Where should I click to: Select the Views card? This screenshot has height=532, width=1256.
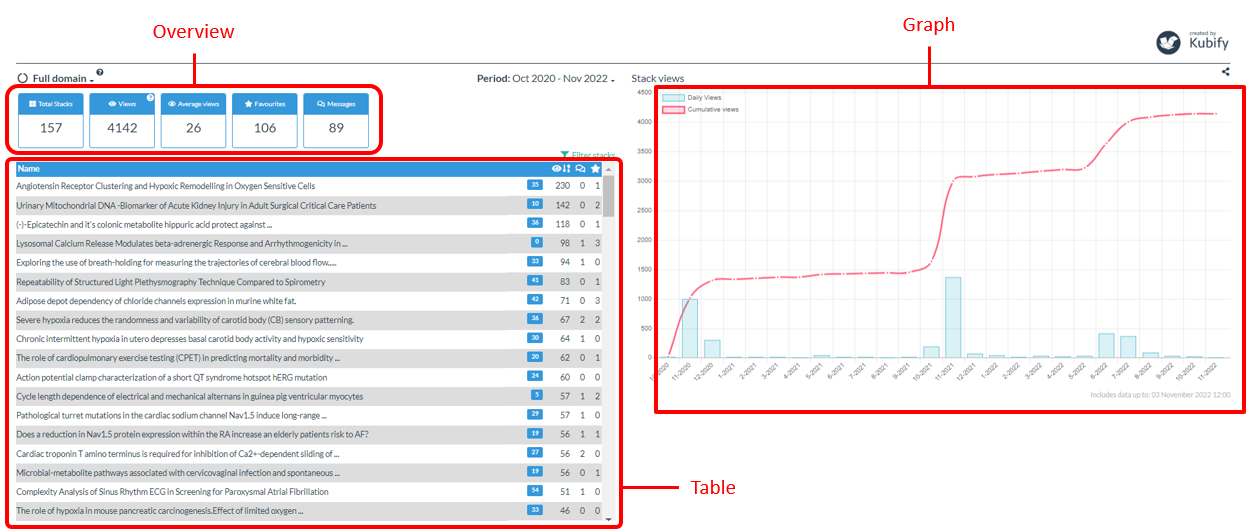[x=122, y=121]
